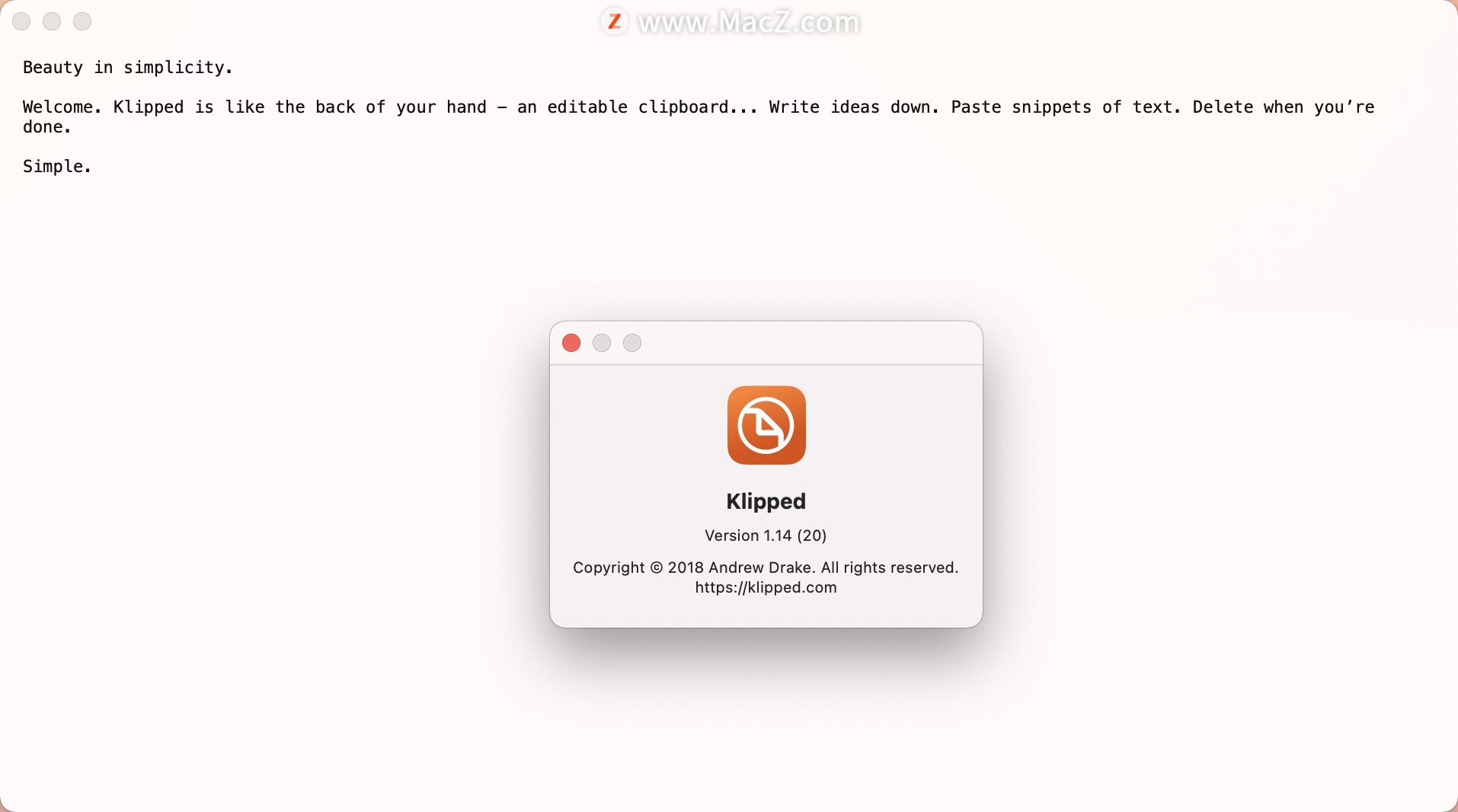This screenshot has width=1458, height=812.
Task: Click the 'Beauty in simplicity.' line
Action: point(128,68)
